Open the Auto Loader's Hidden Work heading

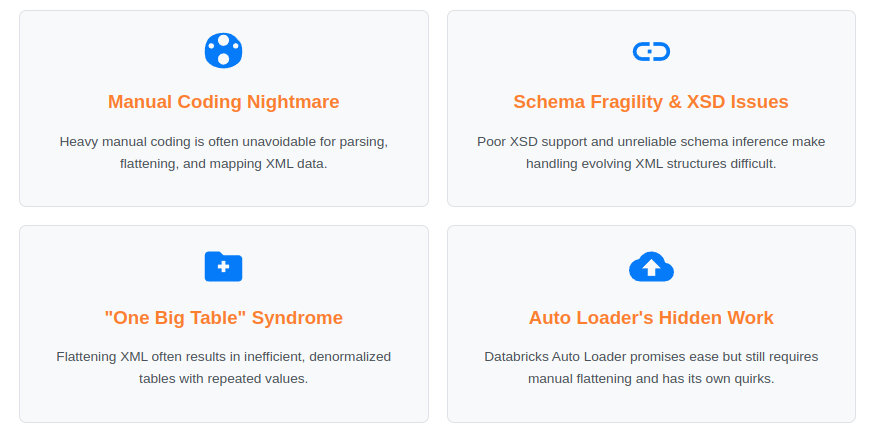[651, 318]
